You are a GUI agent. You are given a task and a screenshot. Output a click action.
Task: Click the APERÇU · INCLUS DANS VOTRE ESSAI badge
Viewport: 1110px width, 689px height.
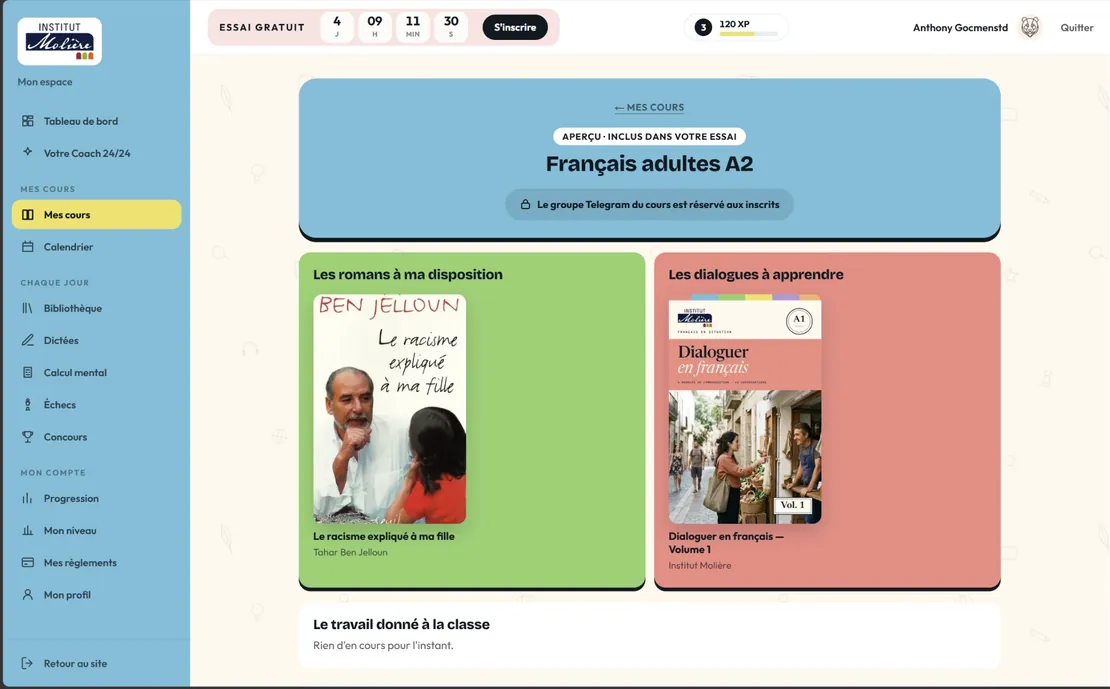[x=649, y=137]
